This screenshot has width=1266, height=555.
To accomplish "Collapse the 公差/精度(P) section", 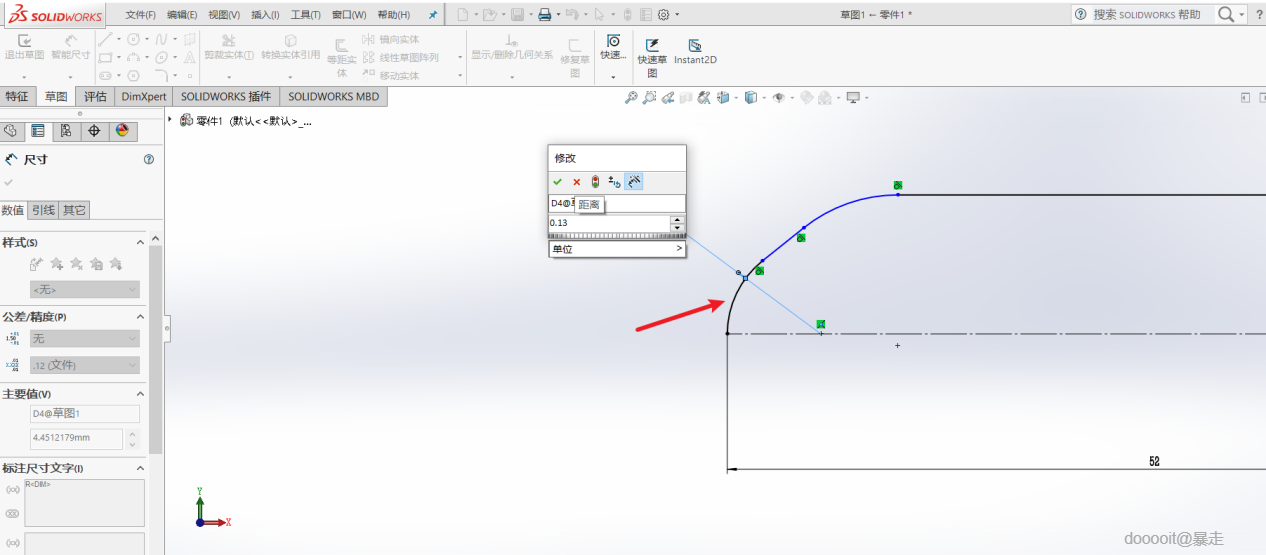I will (x=140, y=317).
